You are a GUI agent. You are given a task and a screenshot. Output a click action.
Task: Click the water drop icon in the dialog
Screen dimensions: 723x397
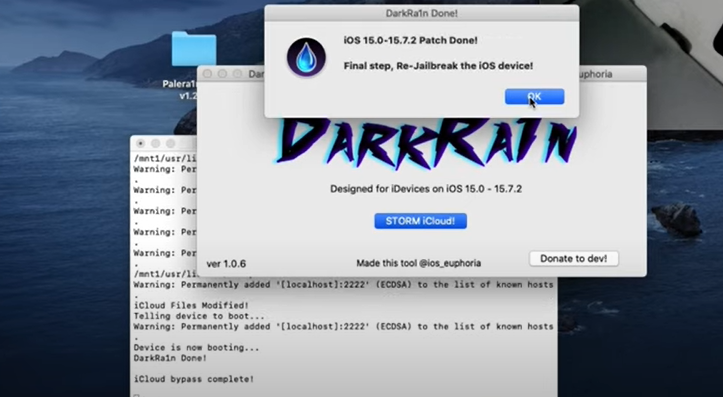[306, 57]
